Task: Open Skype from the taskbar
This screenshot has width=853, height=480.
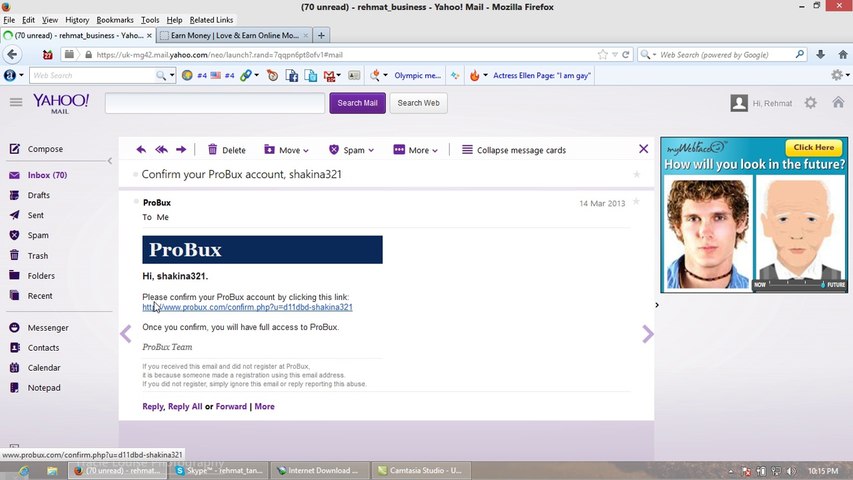Action: point(220,470)
